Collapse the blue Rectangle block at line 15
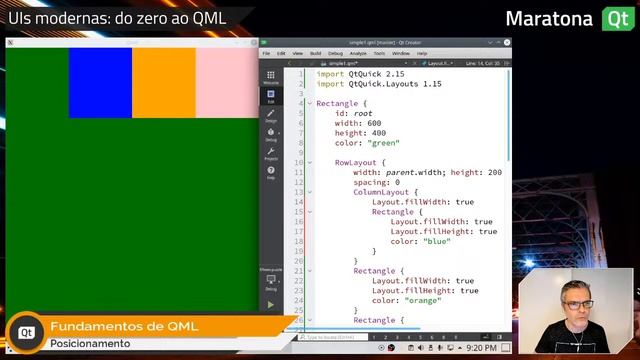 pos(310,212)
